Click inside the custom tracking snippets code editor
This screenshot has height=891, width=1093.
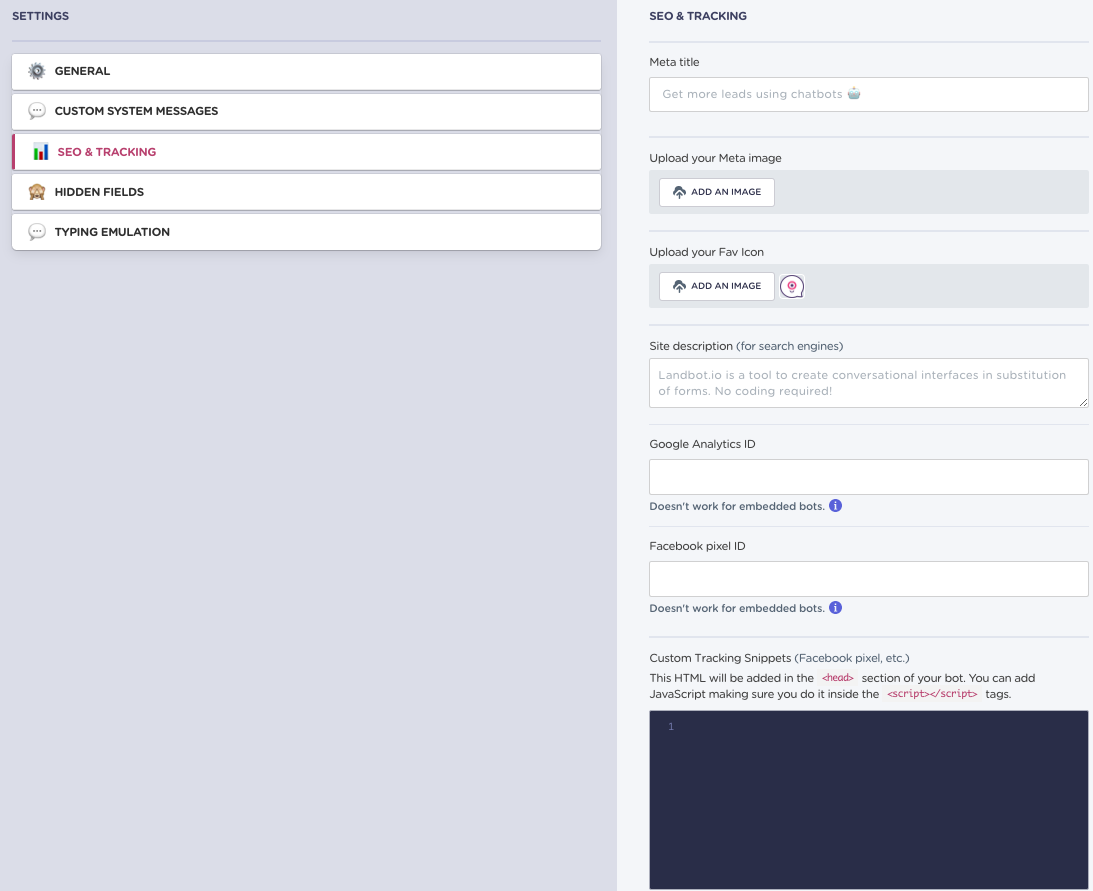click(869, 800)
